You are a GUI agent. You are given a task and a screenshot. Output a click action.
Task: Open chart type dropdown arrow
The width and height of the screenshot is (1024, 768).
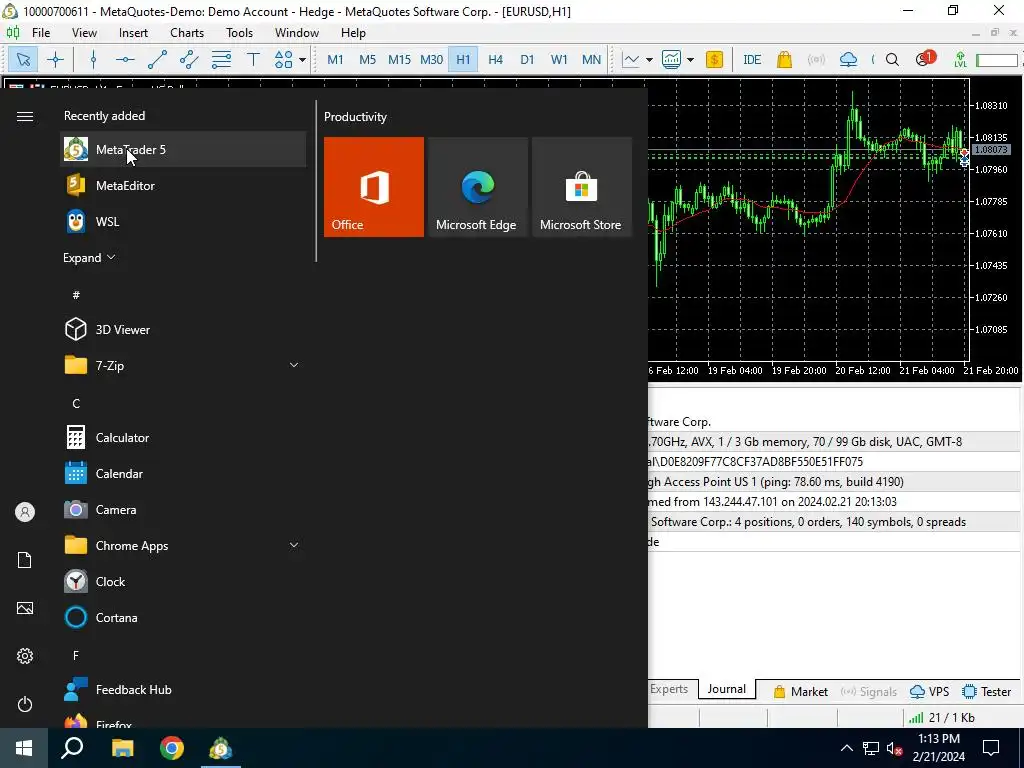[x=649, y=59]
